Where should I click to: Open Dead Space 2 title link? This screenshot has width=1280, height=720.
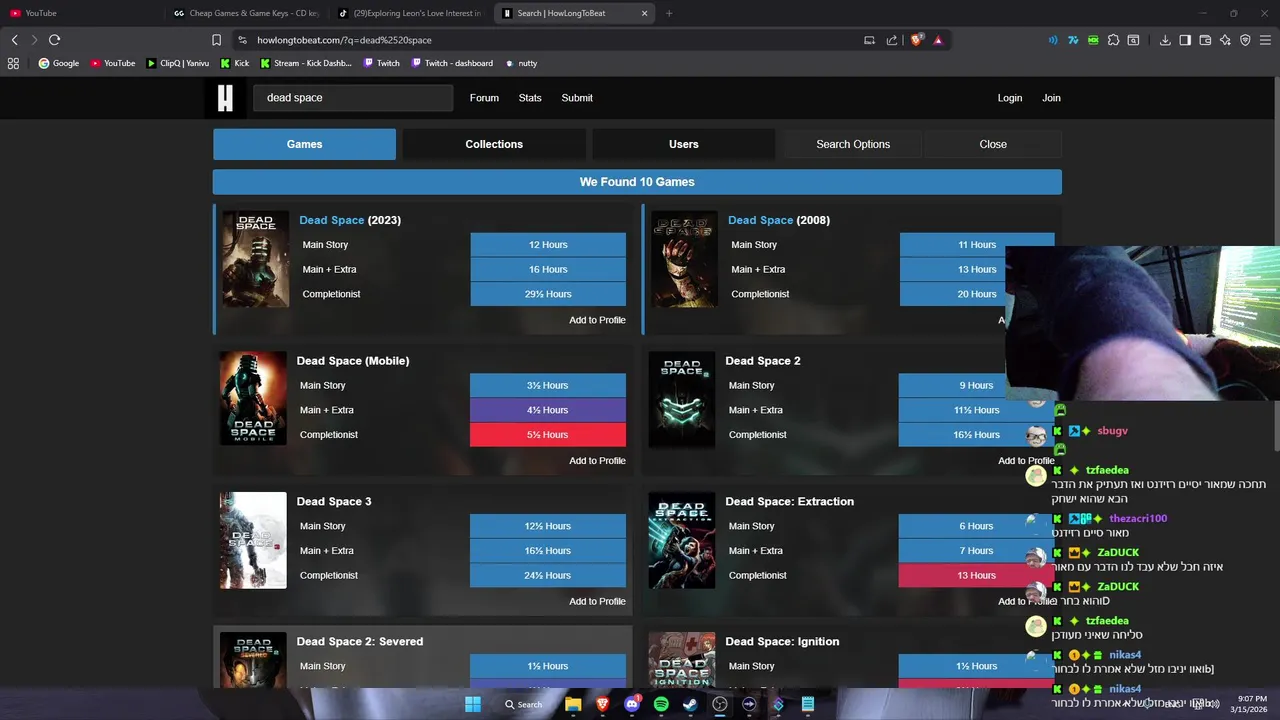pos(763,361)
